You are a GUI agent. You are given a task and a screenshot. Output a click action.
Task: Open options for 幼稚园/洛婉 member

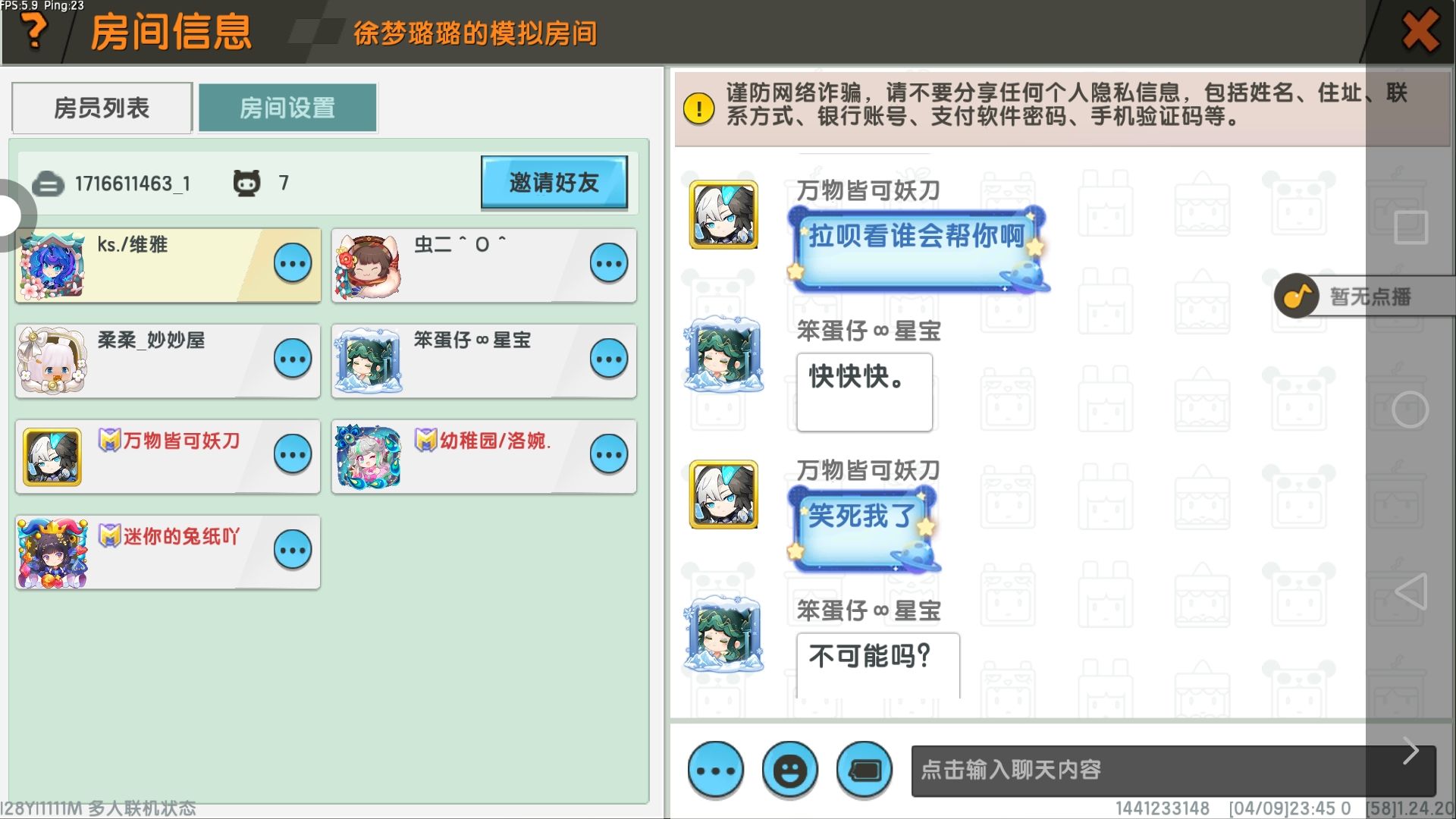[x=609, y=455]
